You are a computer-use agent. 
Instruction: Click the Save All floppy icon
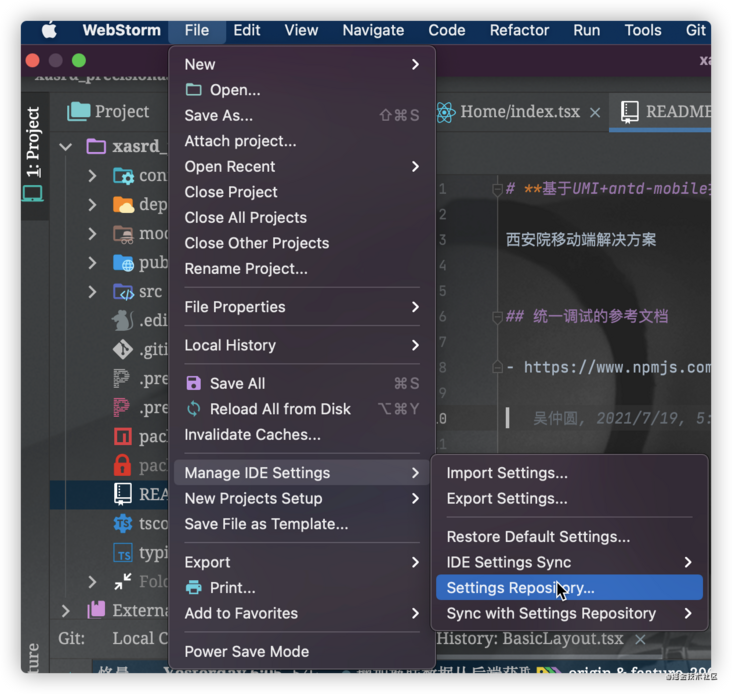[x=194, y=384]
